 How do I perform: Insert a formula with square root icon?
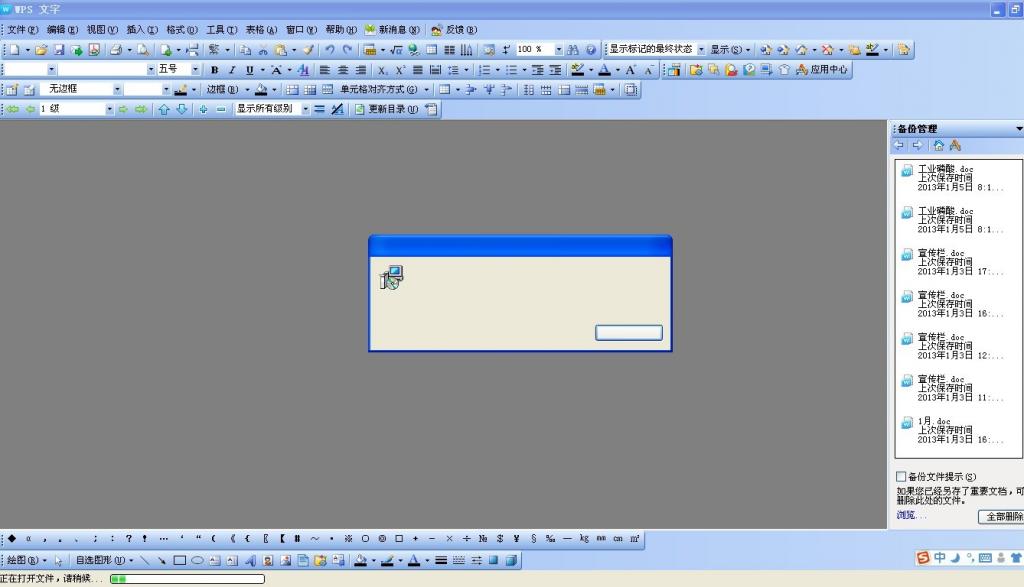(396, 50)
